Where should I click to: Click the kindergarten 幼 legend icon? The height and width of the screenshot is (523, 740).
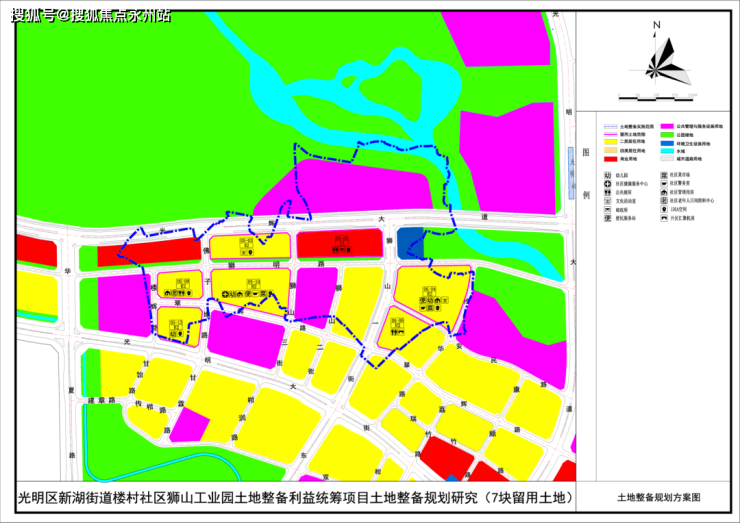pyautogui.click(x=607, y=176)
